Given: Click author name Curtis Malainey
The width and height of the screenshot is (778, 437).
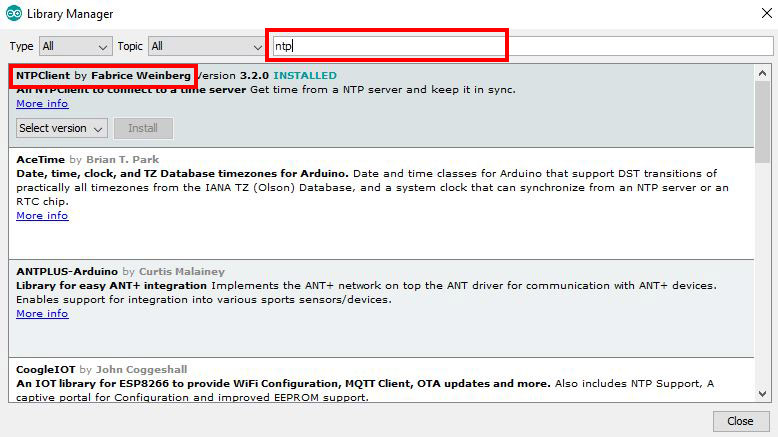Looking at the screenshot, I should pyautogui.click(x=182, y=271).
